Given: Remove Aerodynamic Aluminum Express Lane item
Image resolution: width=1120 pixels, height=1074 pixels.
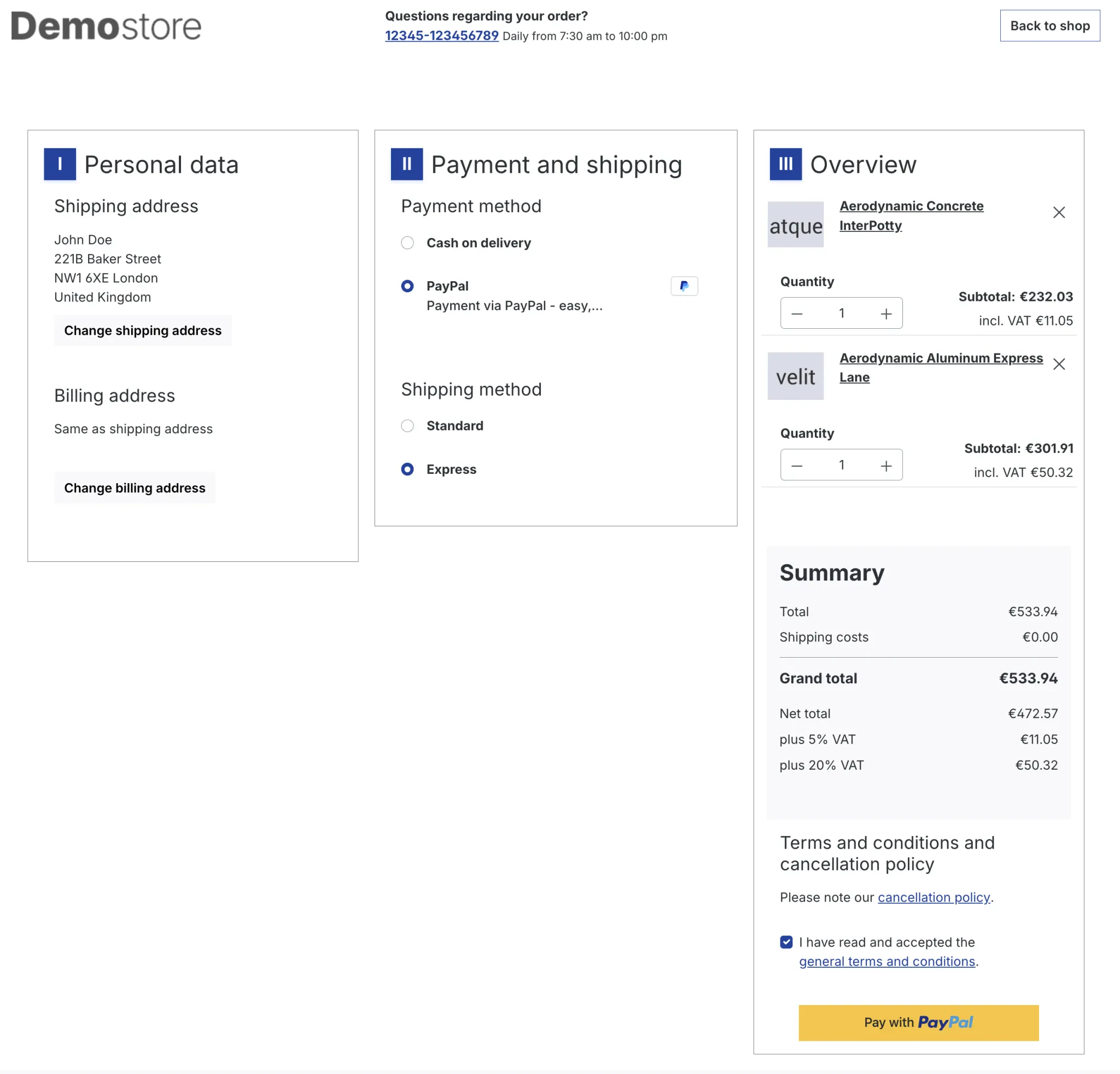Looking at the screenshot, I should coord(1058,364).
